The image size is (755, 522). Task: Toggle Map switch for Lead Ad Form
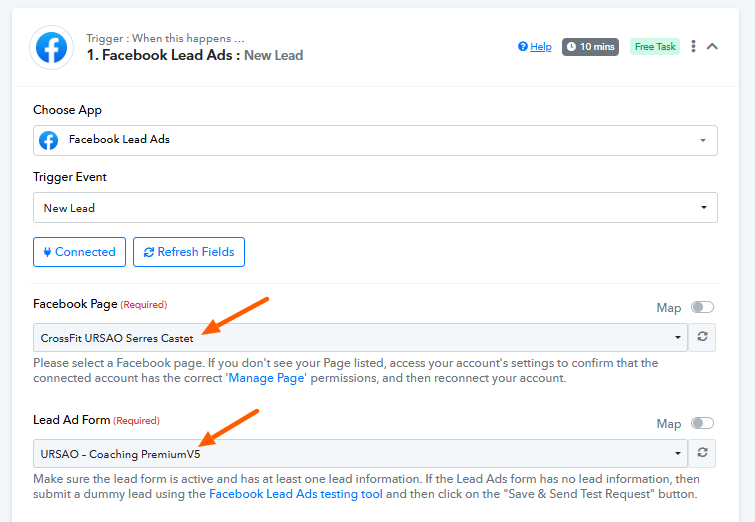click(702, 424)
